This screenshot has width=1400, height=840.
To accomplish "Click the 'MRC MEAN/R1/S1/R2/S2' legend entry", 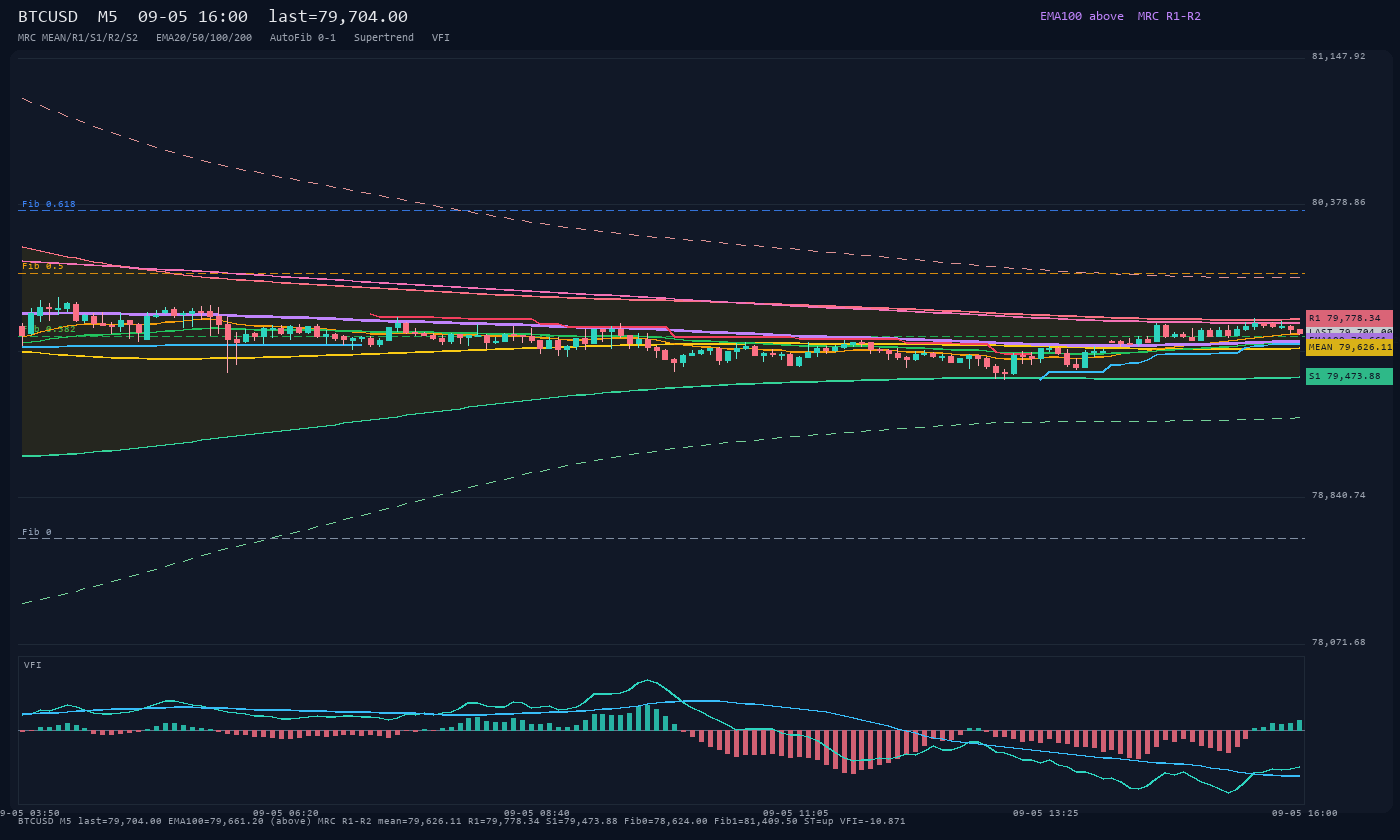I will (x=78, y=38).
